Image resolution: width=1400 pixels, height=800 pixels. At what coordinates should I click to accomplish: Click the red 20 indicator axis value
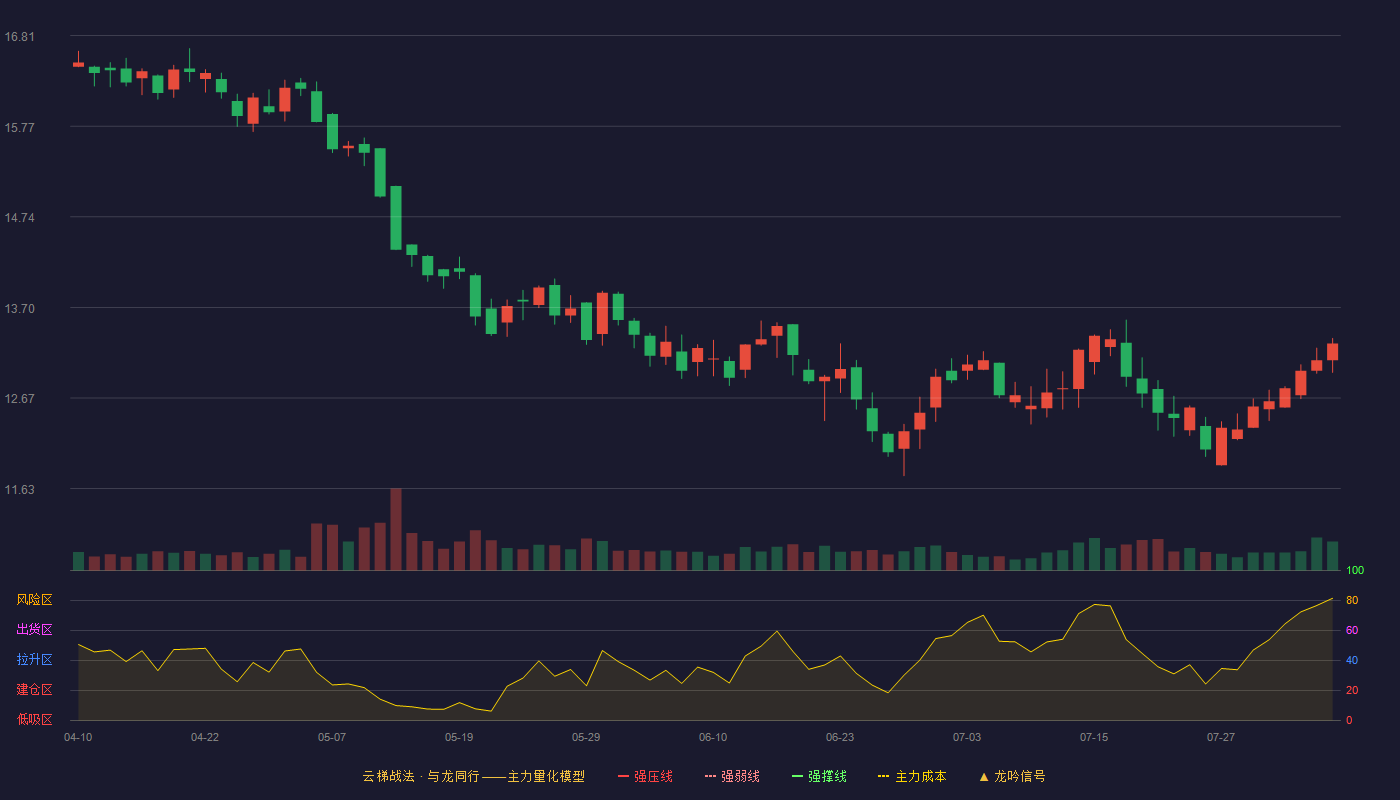pyautogui.click(x=1352, y=690)
